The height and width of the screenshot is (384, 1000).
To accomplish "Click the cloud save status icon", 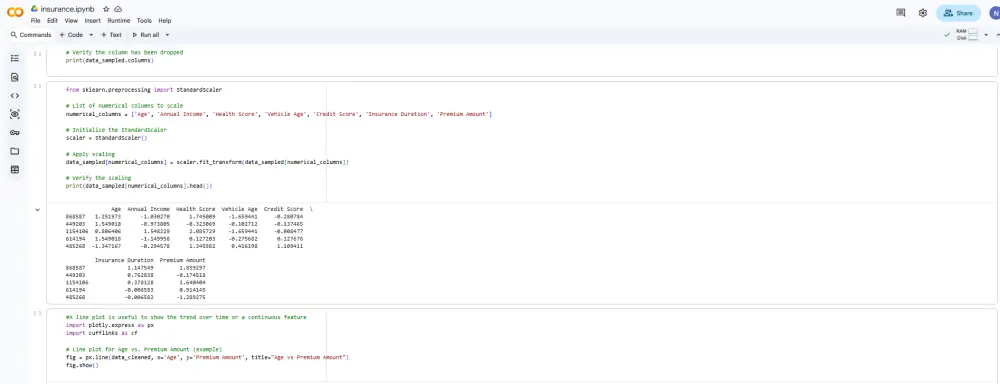I will tap(118, 10).
